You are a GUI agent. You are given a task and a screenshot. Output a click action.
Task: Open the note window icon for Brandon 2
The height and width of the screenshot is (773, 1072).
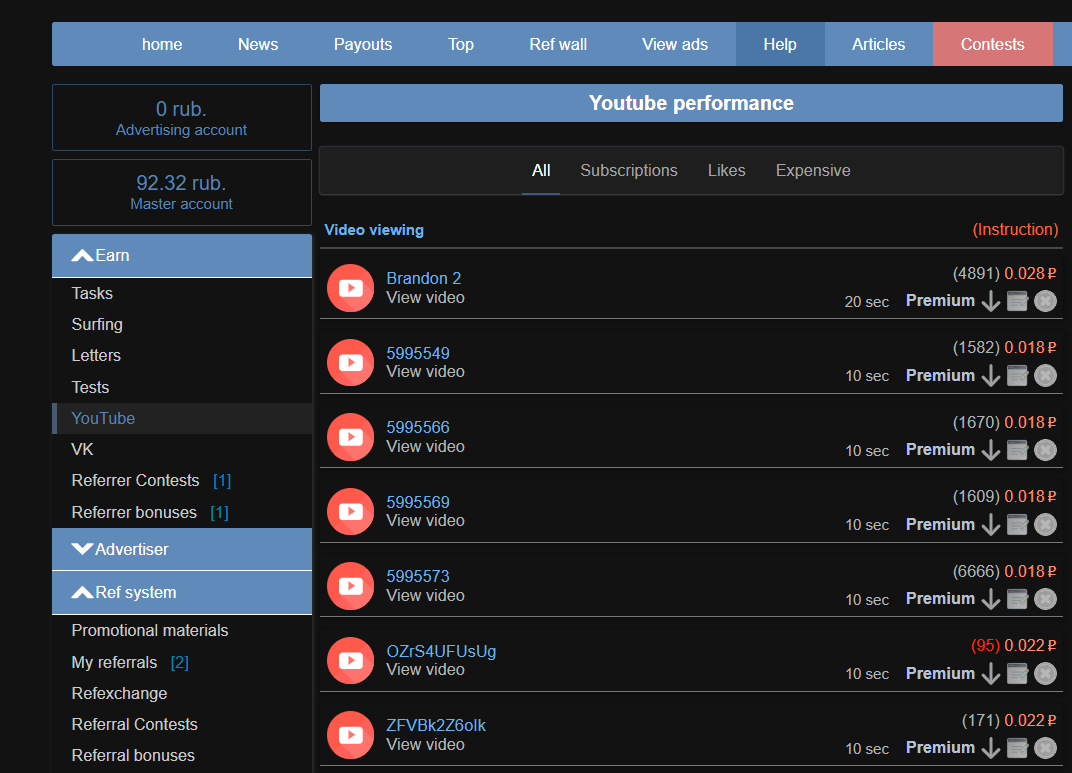coord(1017,301)
